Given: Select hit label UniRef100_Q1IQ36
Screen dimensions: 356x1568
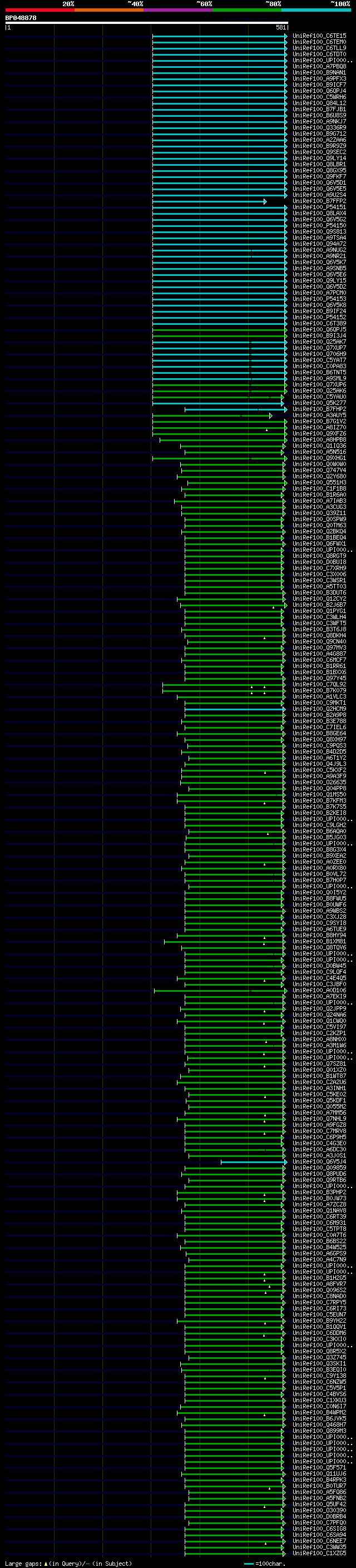Looking at the screenshot, I should (319, 446).
